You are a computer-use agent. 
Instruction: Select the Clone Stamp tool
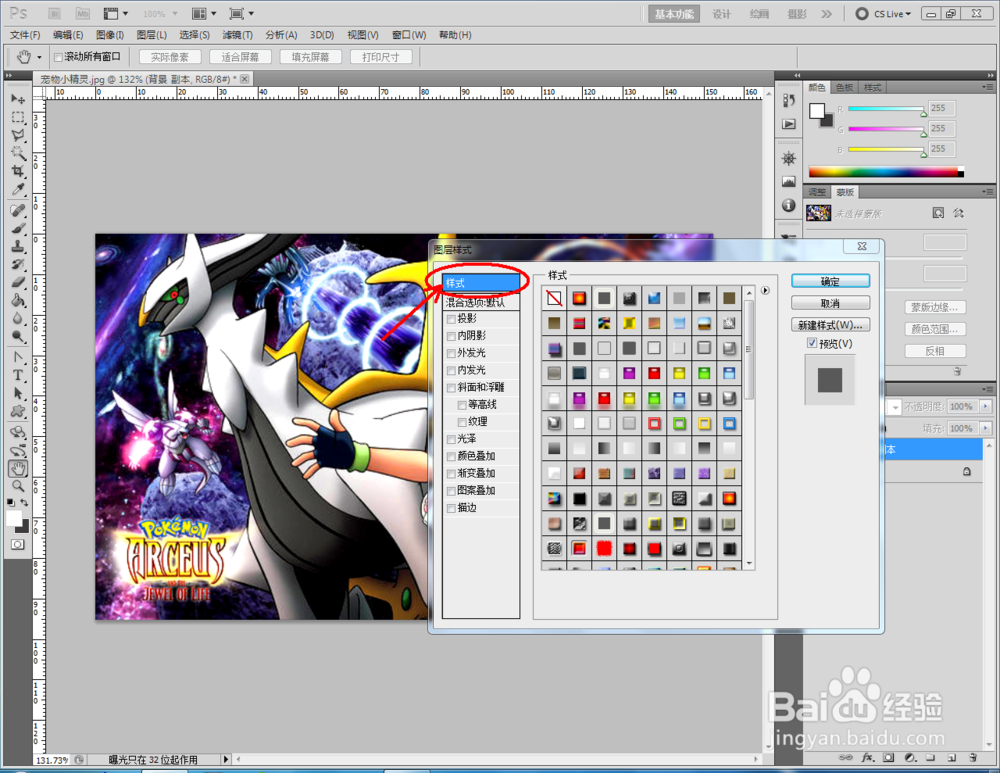click(18, 246)
